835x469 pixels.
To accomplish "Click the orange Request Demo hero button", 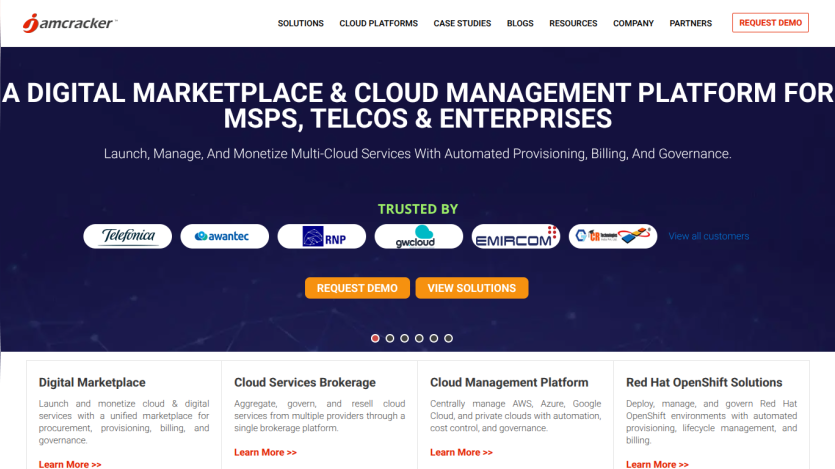I will pyautogui.click(x=357, y=288).
